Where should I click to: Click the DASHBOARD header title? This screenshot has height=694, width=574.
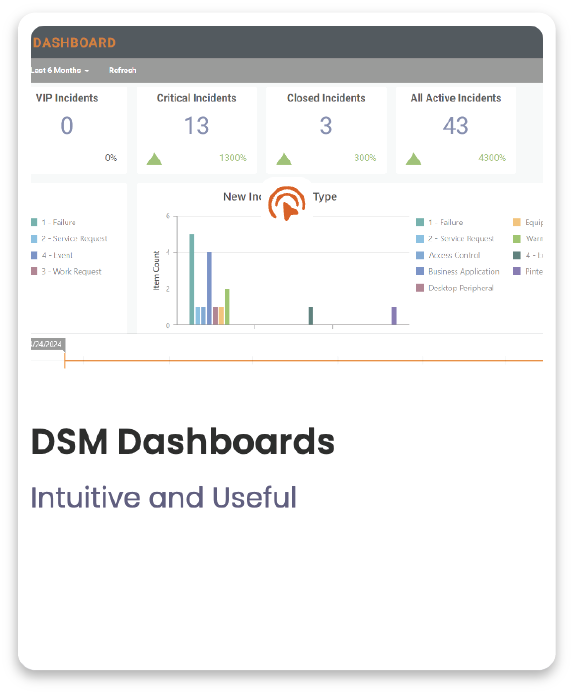point(74,42)
